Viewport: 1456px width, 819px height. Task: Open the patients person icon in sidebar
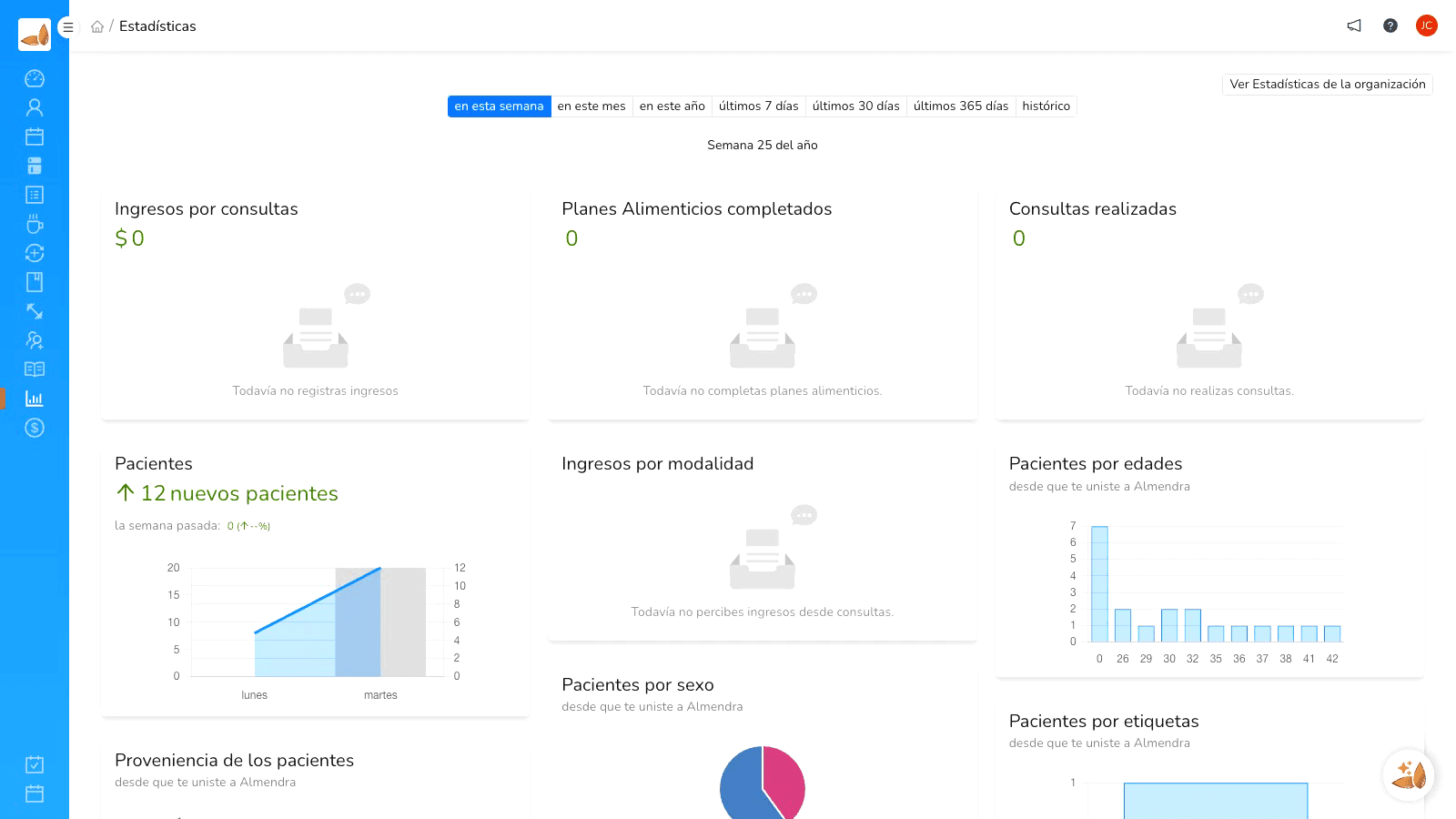[x=35, y=107]
